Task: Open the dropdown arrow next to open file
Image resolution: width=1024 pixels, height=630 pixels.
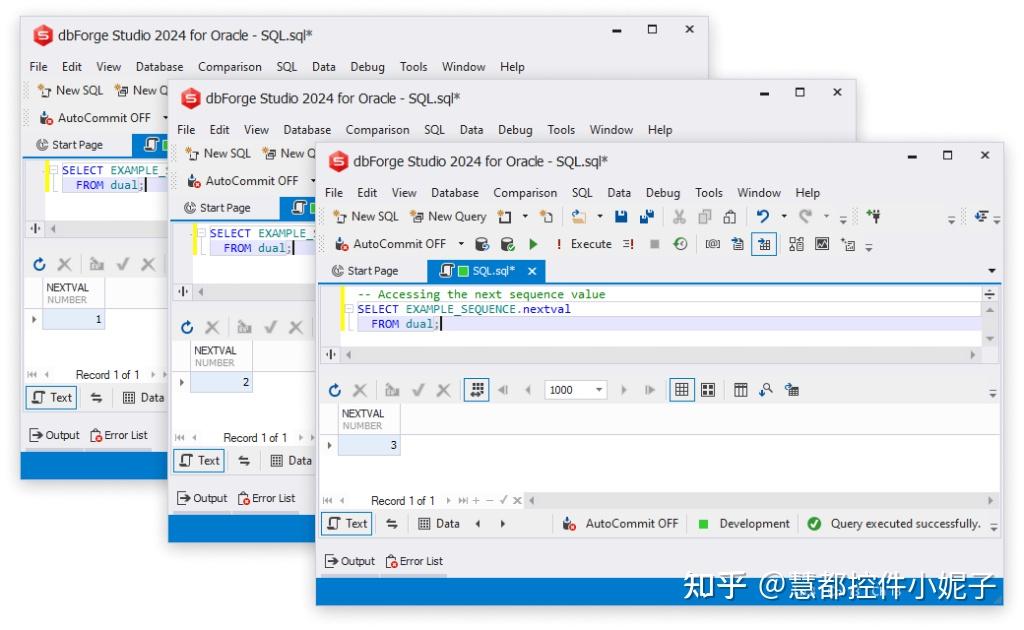Action: point(600,217)
